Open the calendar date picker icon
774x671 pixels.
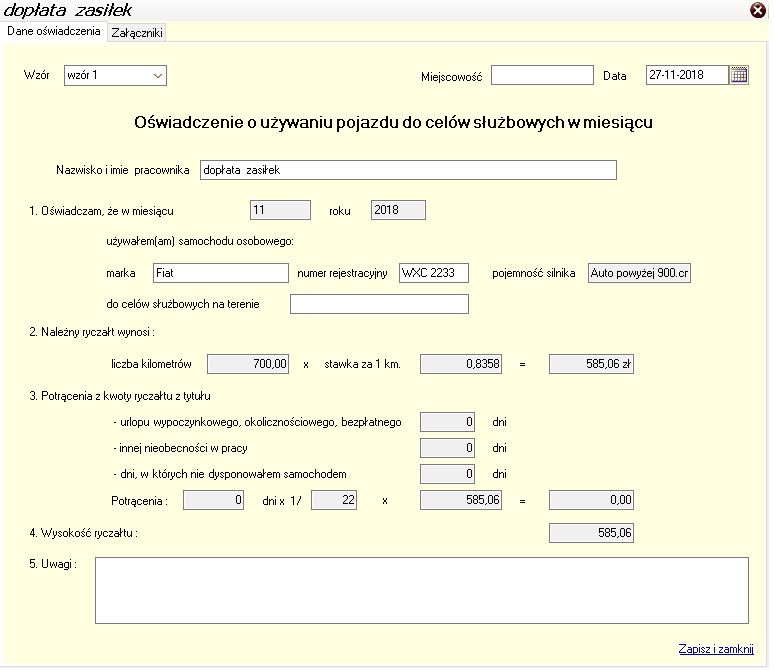click(739, 75)
